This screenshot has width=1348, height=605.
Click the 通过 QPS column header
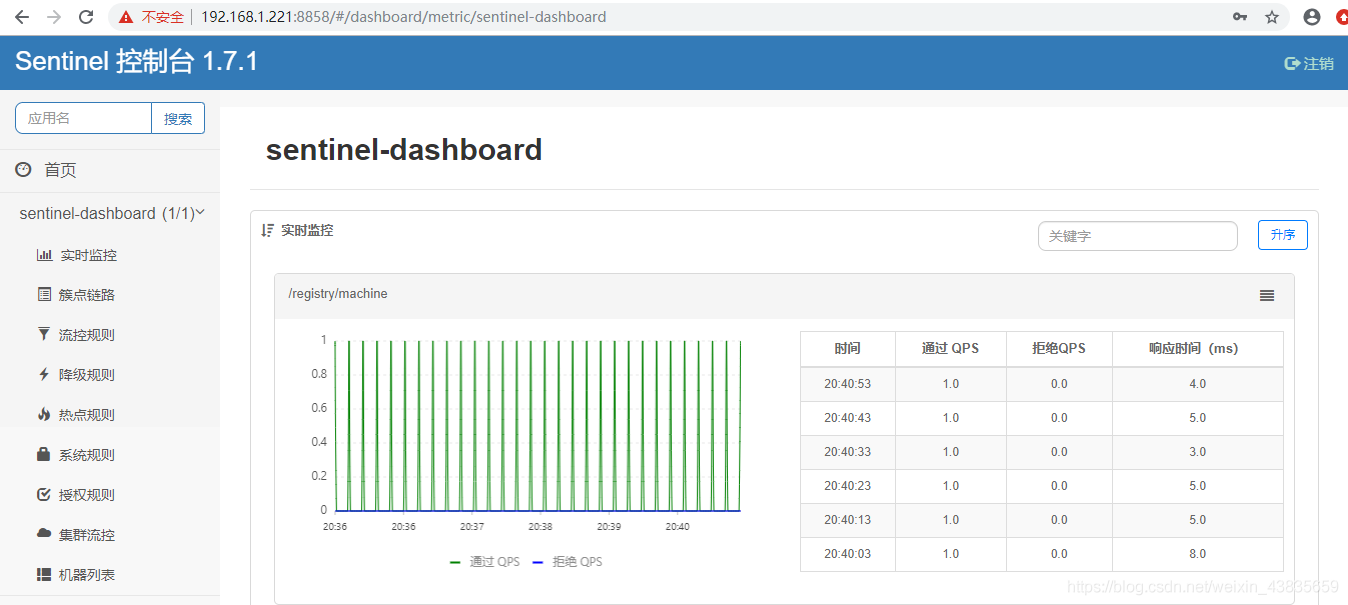point(951,349)
